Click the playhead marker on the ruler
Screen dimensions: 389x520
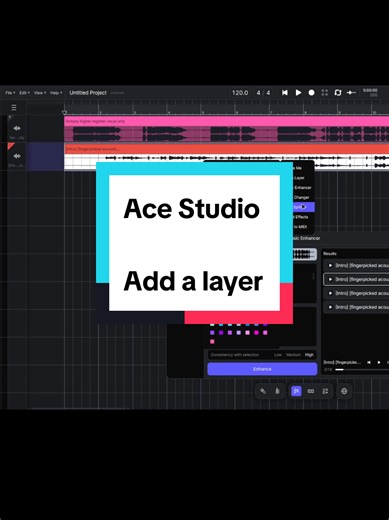pyautogui.click(x=65, y=113)
